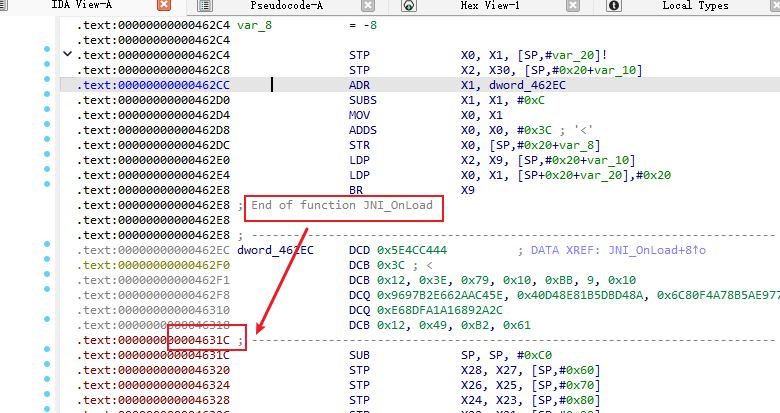Select the X9 register in BR instruction
The width and height of the screenshot is (780, 413).
click(x=467, y=190)
